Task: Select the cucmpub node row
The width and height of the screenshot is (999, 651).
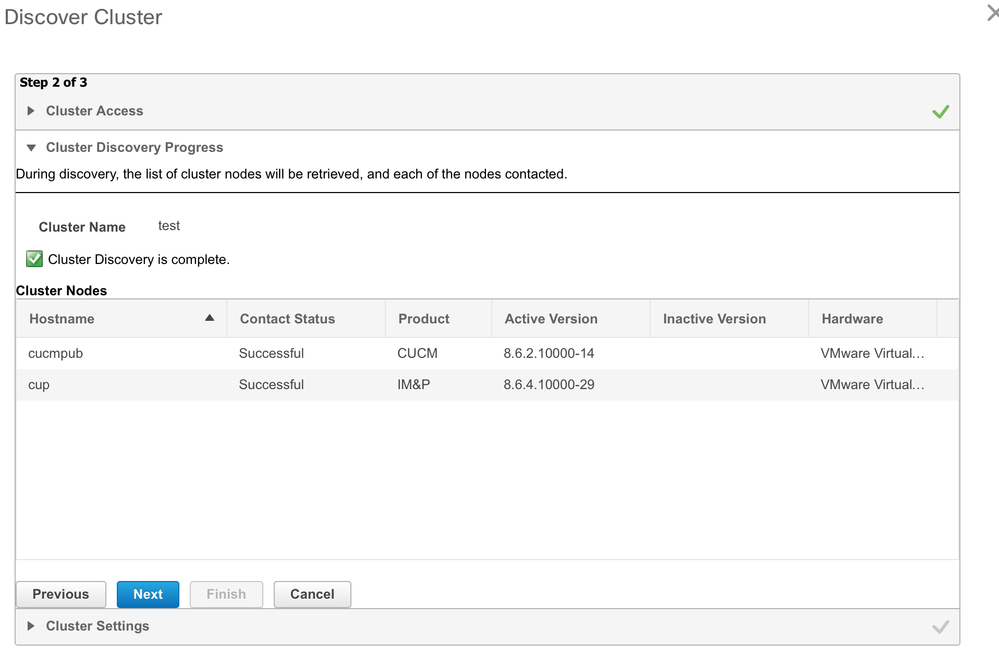Action: point(487,354)
